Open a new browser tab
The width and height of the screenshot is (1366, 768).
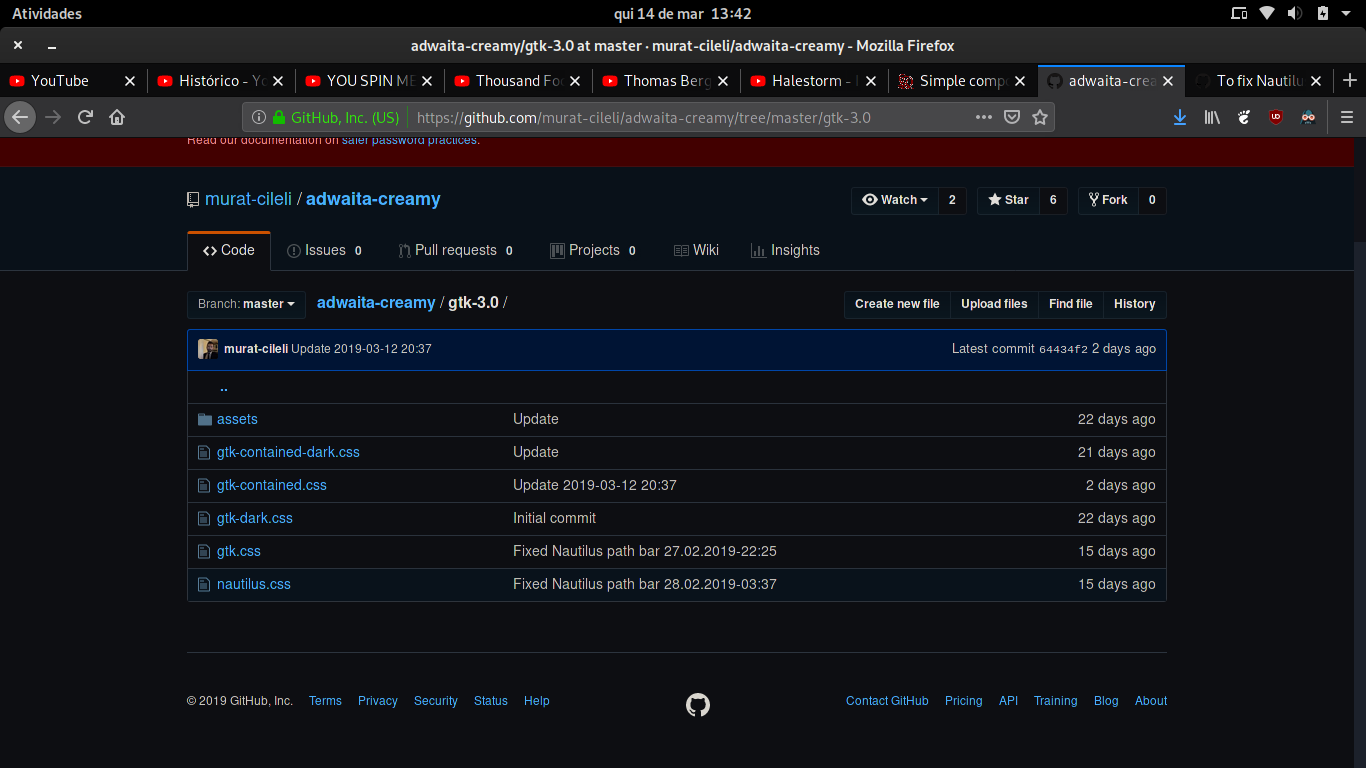[x=1349, y=81]
